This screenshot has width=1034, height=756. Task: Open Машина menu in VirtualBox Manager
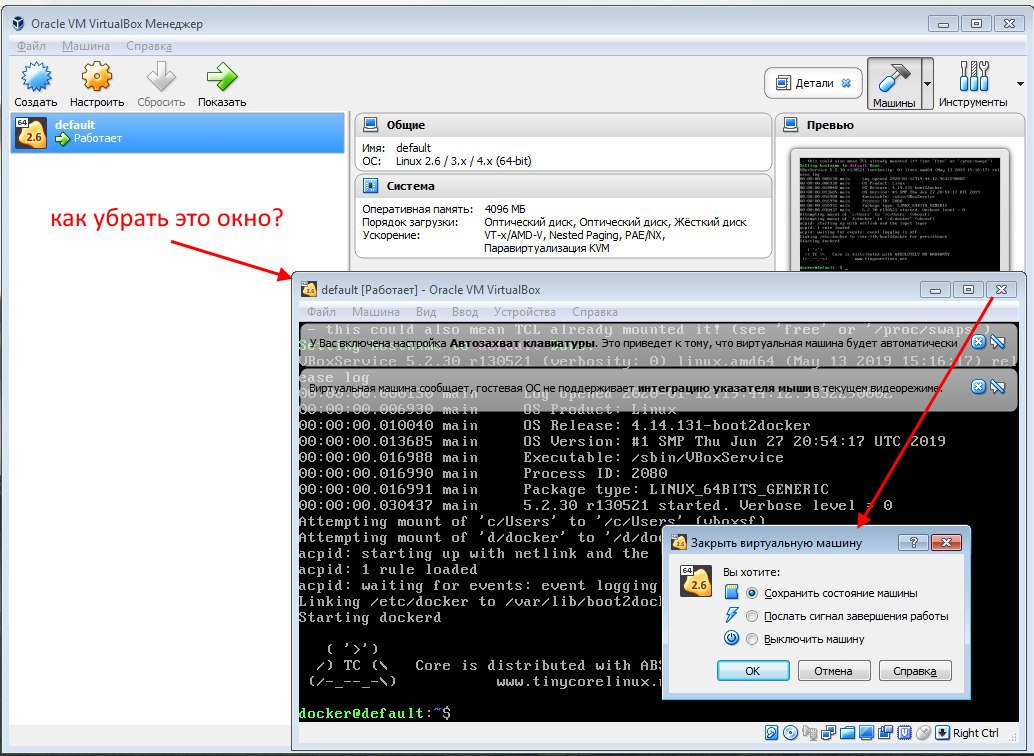pos(86,46)
